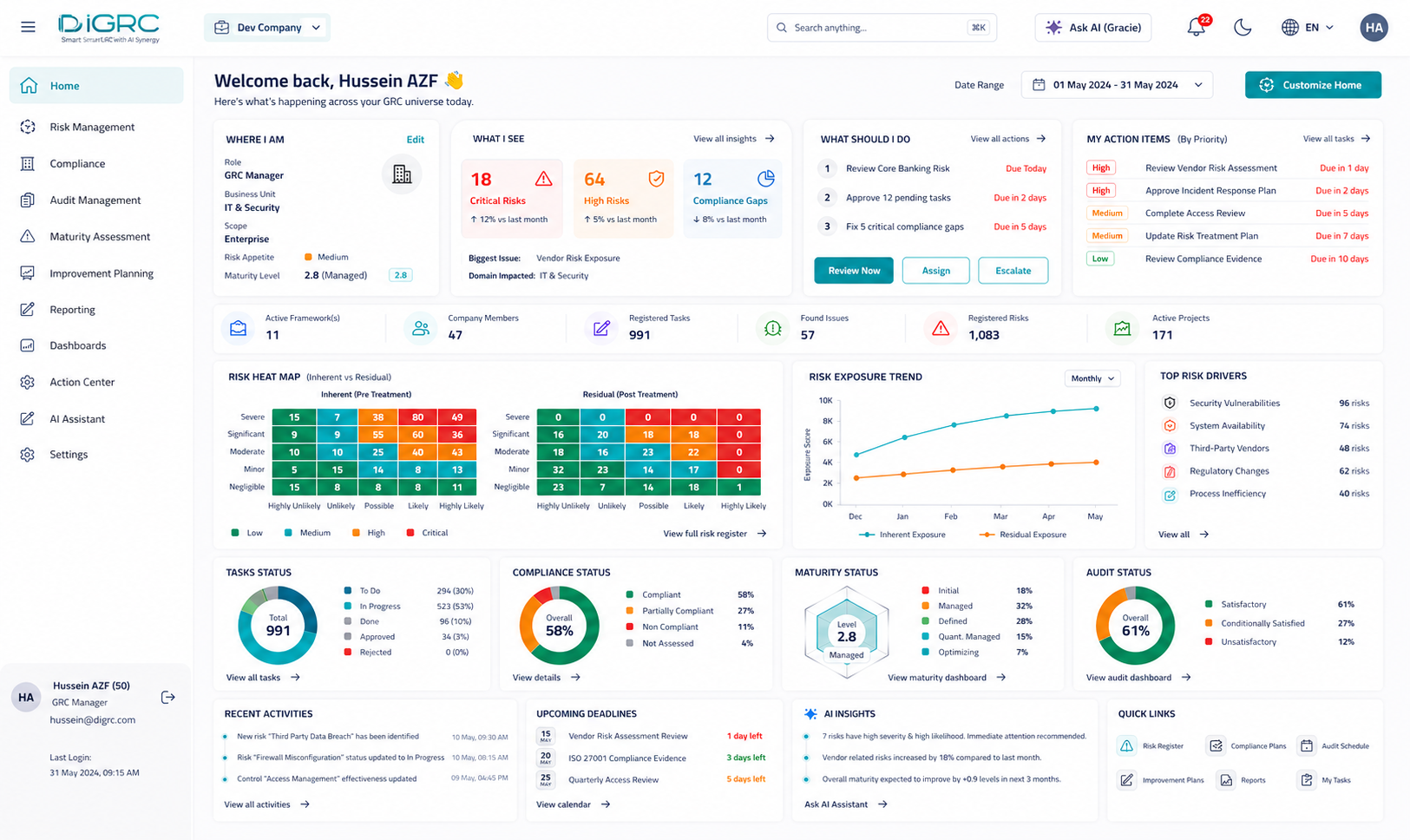Expand the Dev Company selector

[267, 28]
